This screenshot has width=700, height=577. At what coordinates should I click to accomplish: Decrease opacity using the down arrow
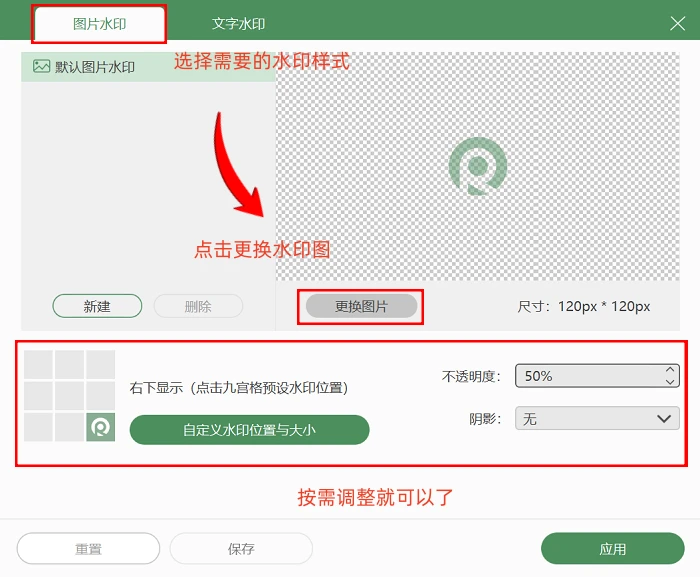point(669,382)
